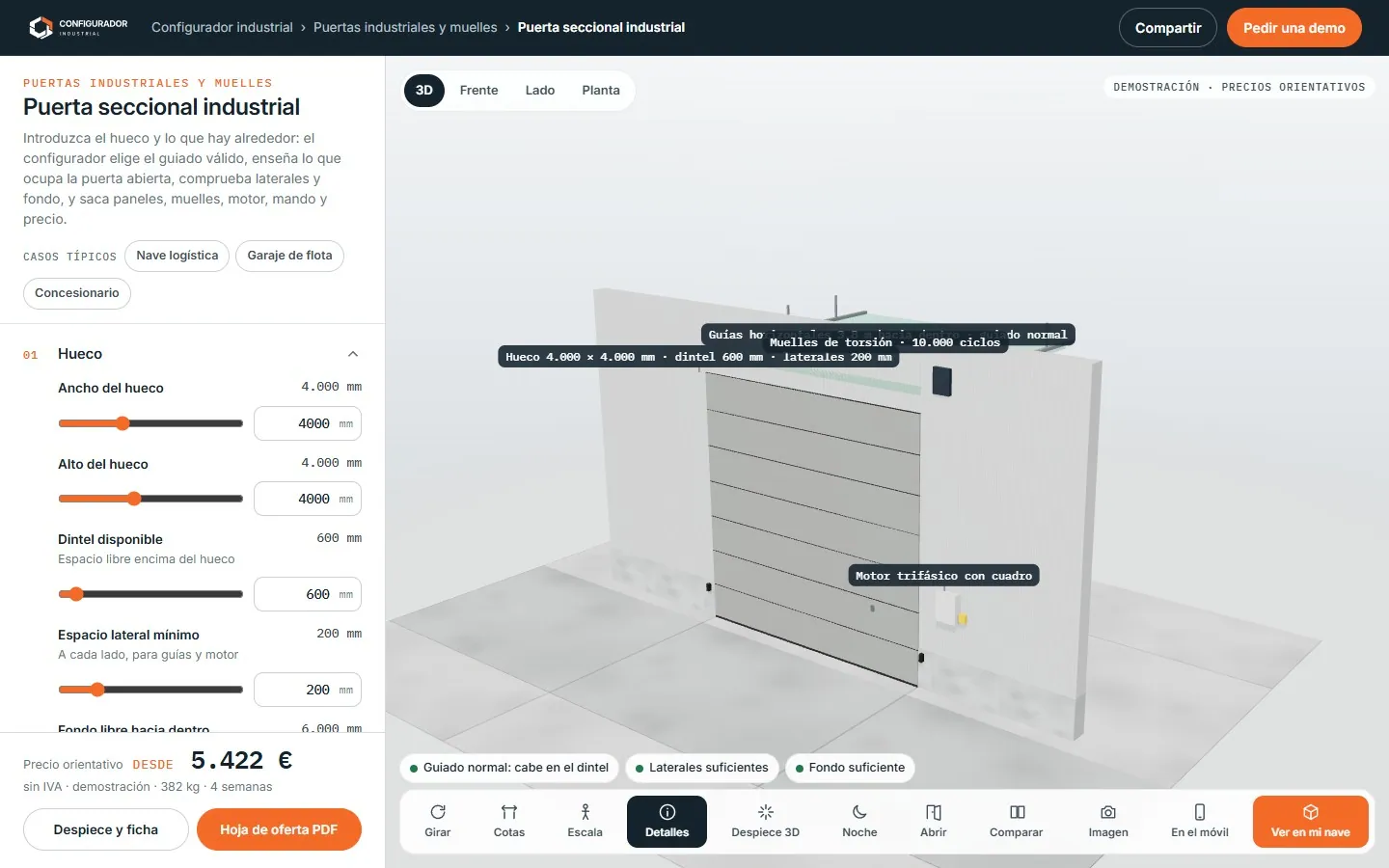This screenshot has height=868, width=1389.
Task: Switch to Frente view
Action: point(479,91)
